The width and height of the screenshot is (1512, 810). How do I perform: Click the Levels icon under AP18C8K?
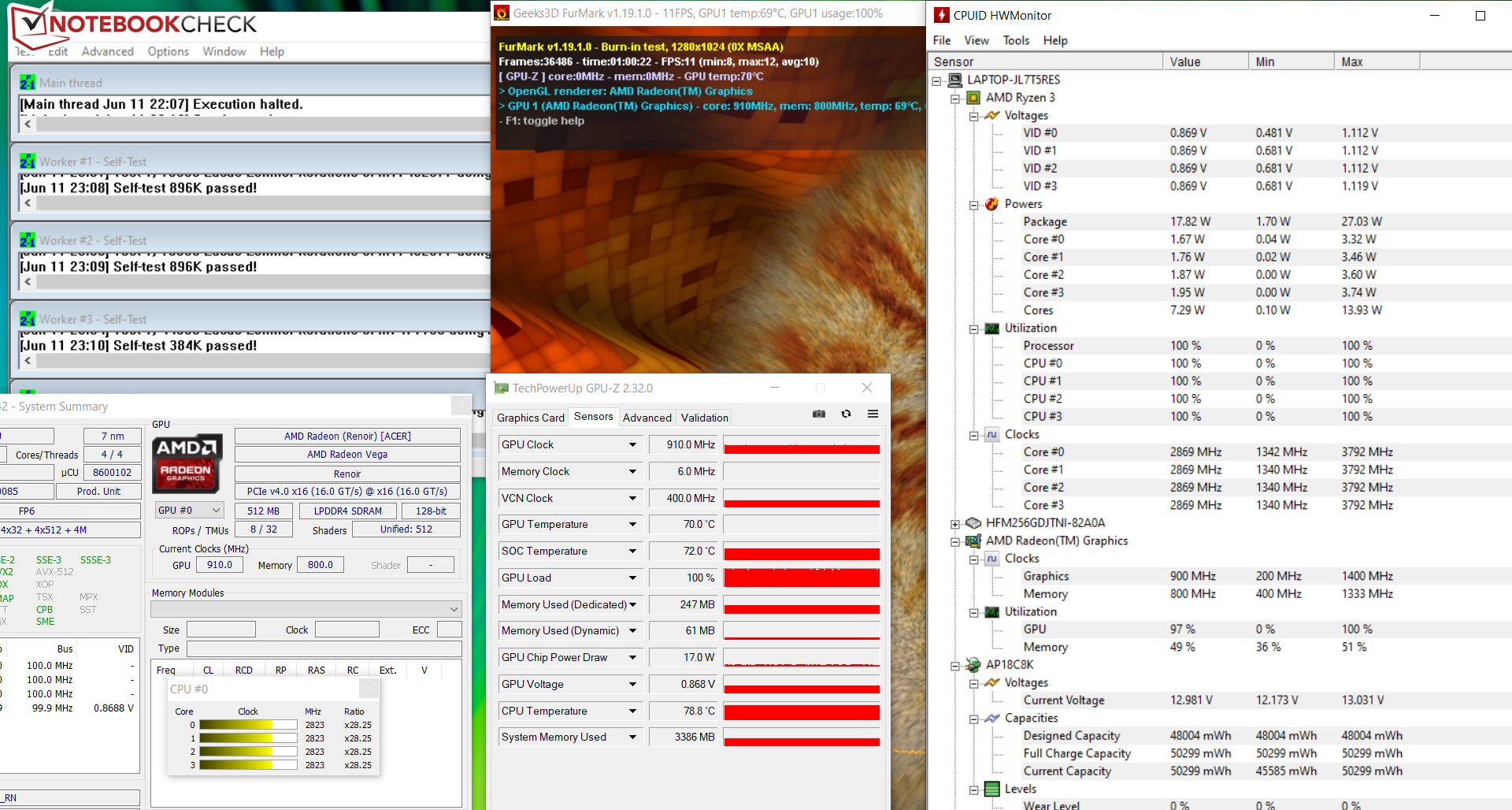[x=992, y=789]
